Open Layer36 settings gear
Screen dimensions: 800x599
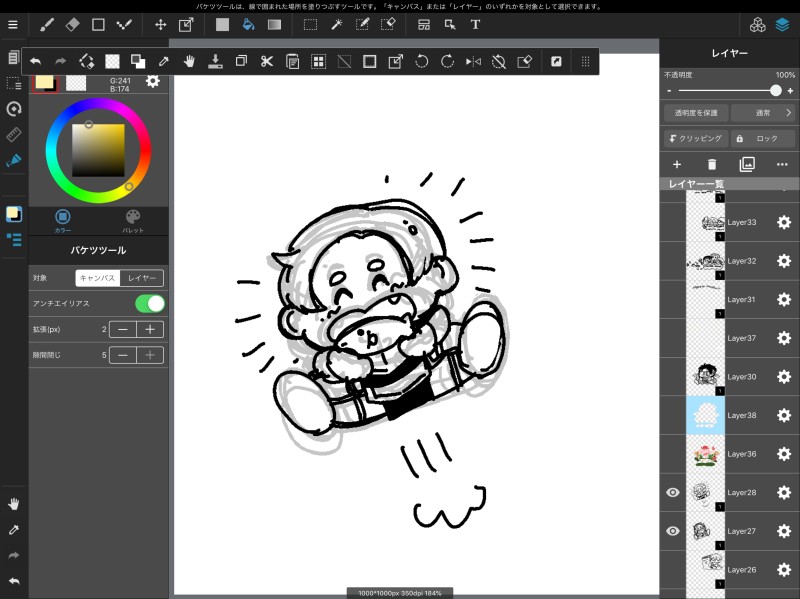[784, 454]
